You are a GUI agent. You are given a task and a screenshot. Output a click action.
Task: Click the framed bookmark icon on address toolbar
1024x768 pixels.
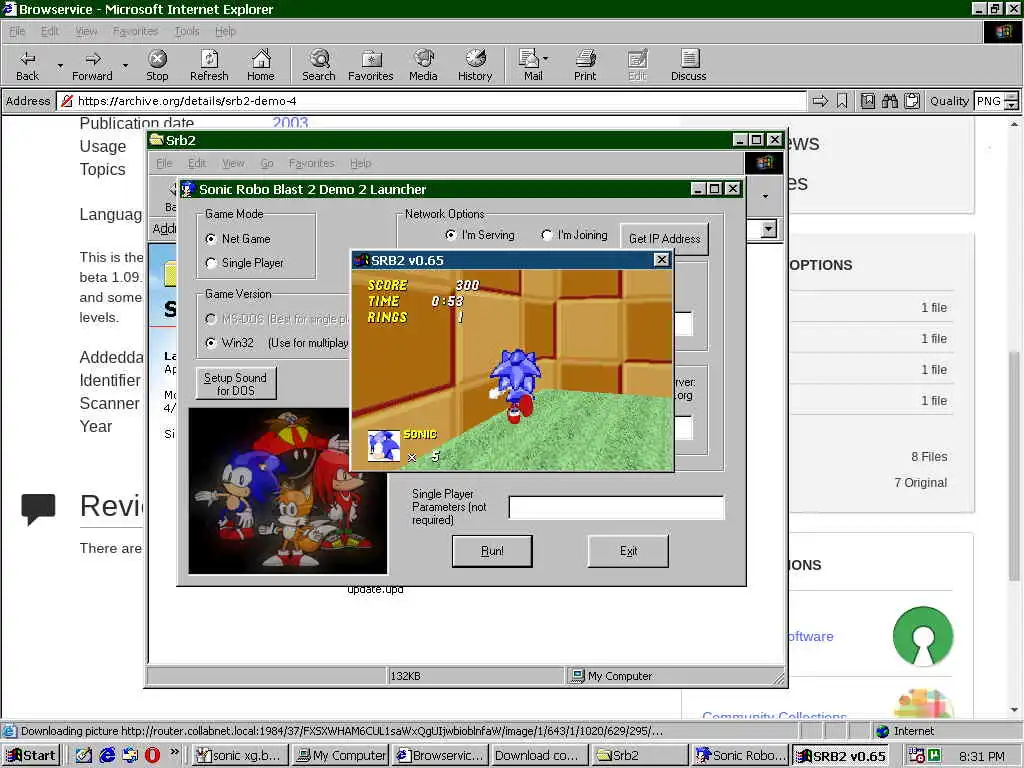[867, 101]
